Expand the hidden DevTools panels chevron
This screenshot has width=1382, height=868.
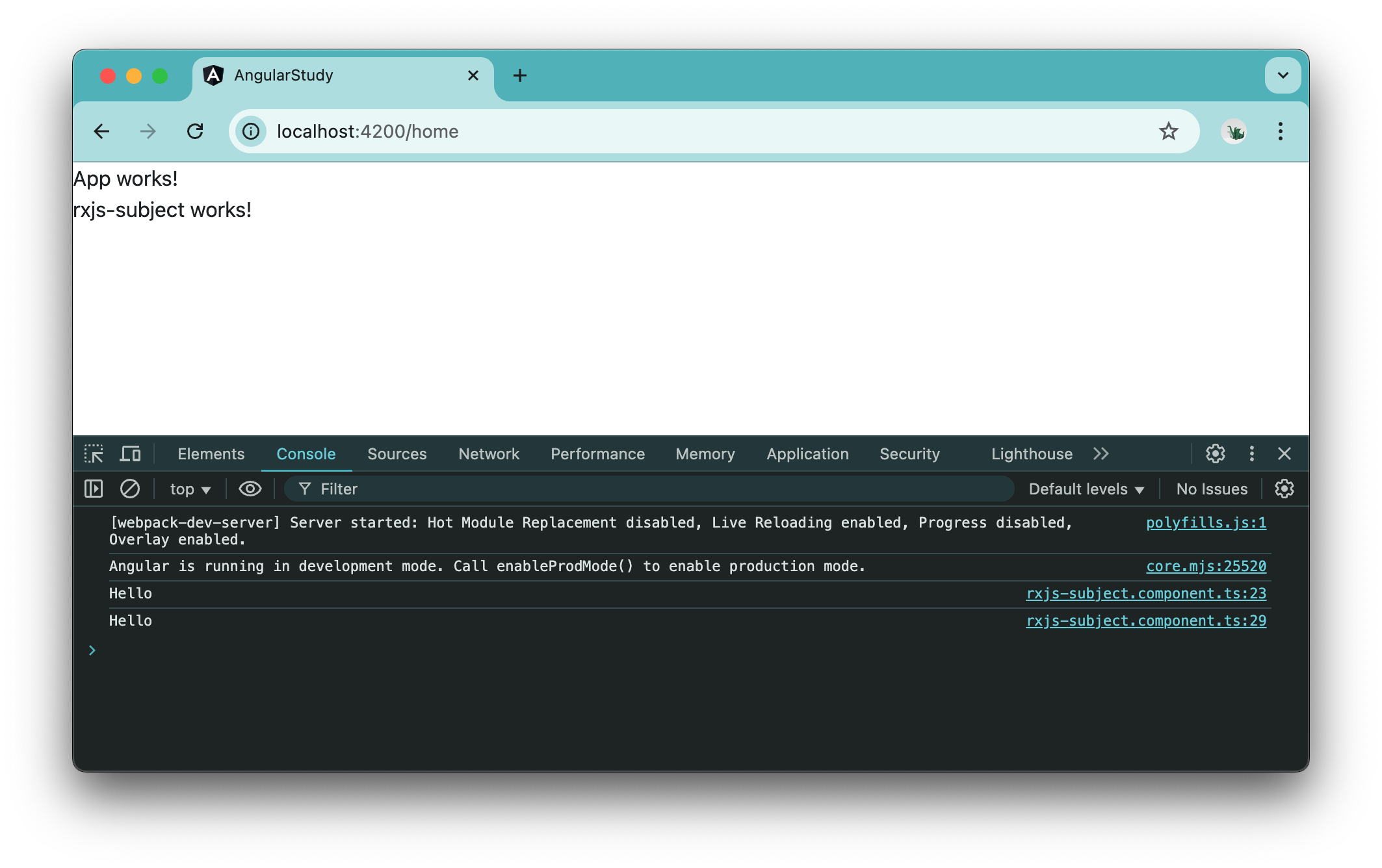[1101, 453]
